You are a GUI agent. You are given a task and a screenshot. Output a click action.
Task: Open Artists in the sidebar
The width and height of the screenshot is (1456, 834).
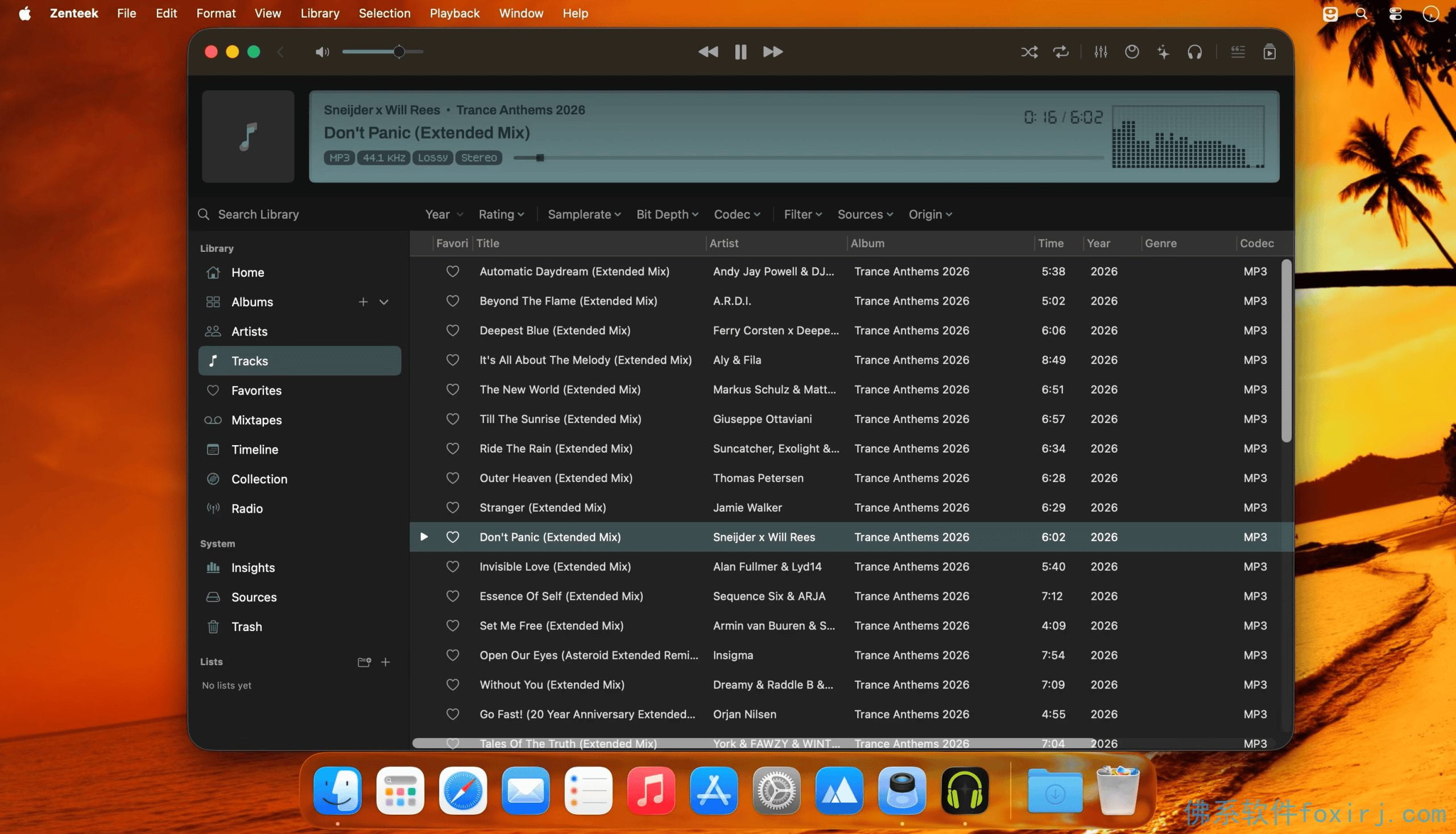coord(300,331)
